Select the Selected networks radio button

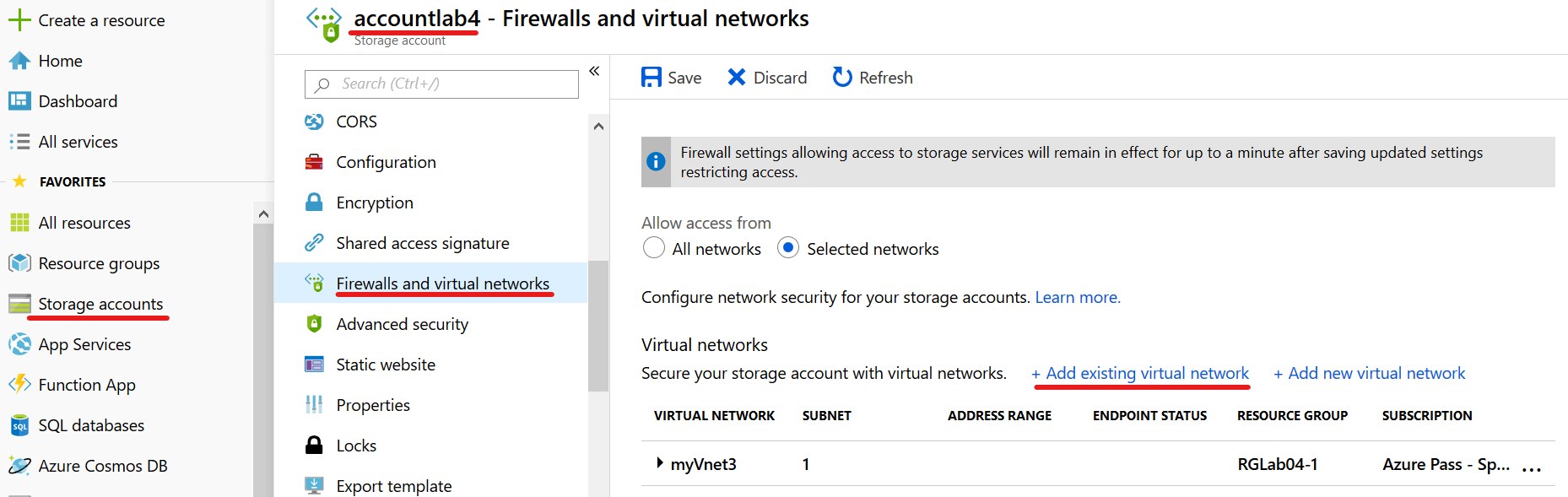788,248
